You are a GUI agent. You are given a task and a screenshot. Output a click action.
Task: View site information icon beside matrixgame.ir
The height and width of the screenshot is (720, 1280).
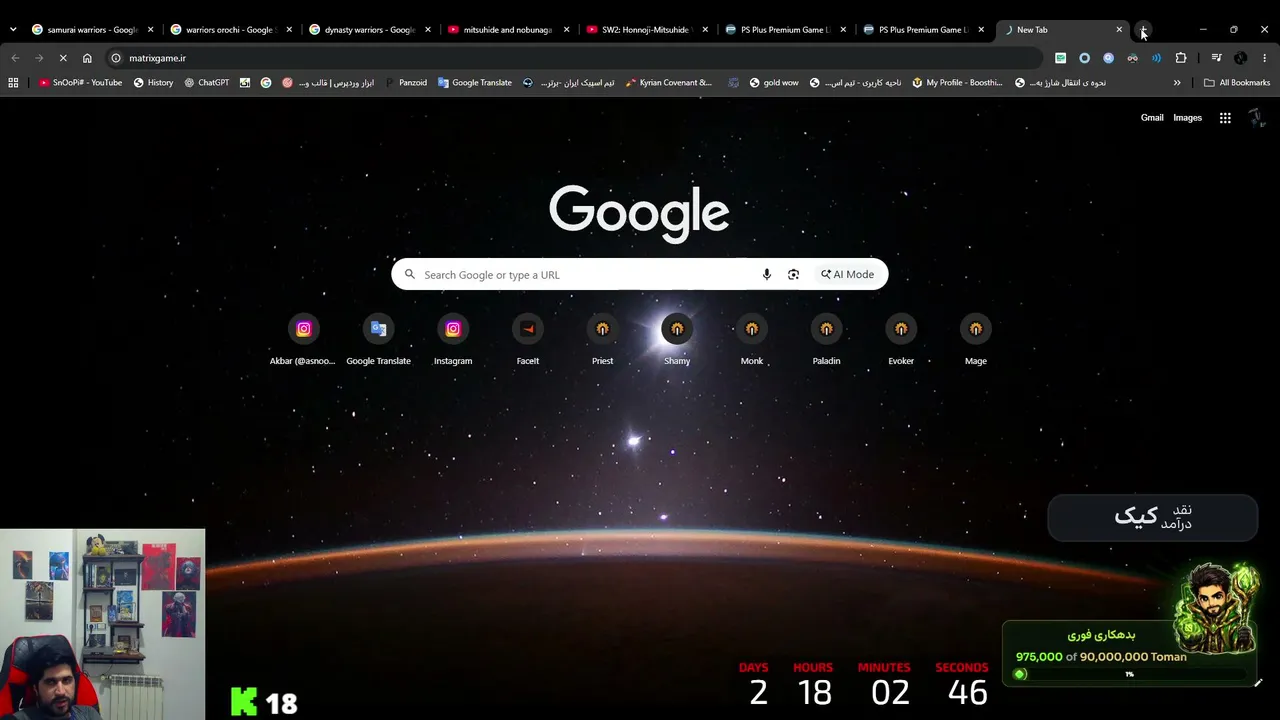116,58
